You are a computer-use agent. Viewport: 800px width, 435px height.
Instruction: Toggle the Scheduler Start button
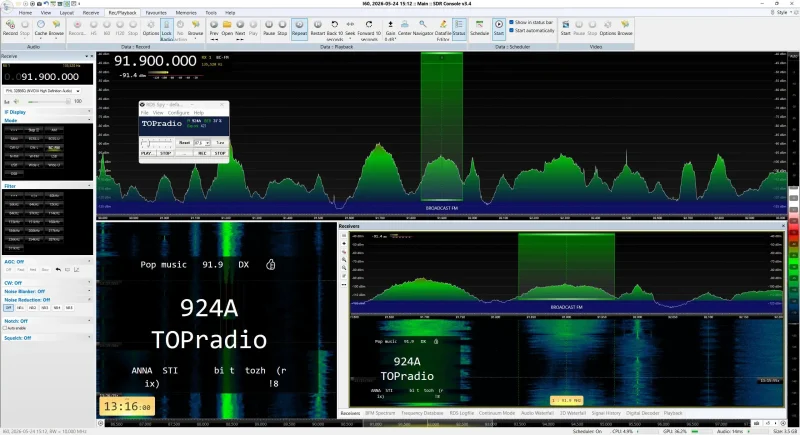(x=498, y=28)
